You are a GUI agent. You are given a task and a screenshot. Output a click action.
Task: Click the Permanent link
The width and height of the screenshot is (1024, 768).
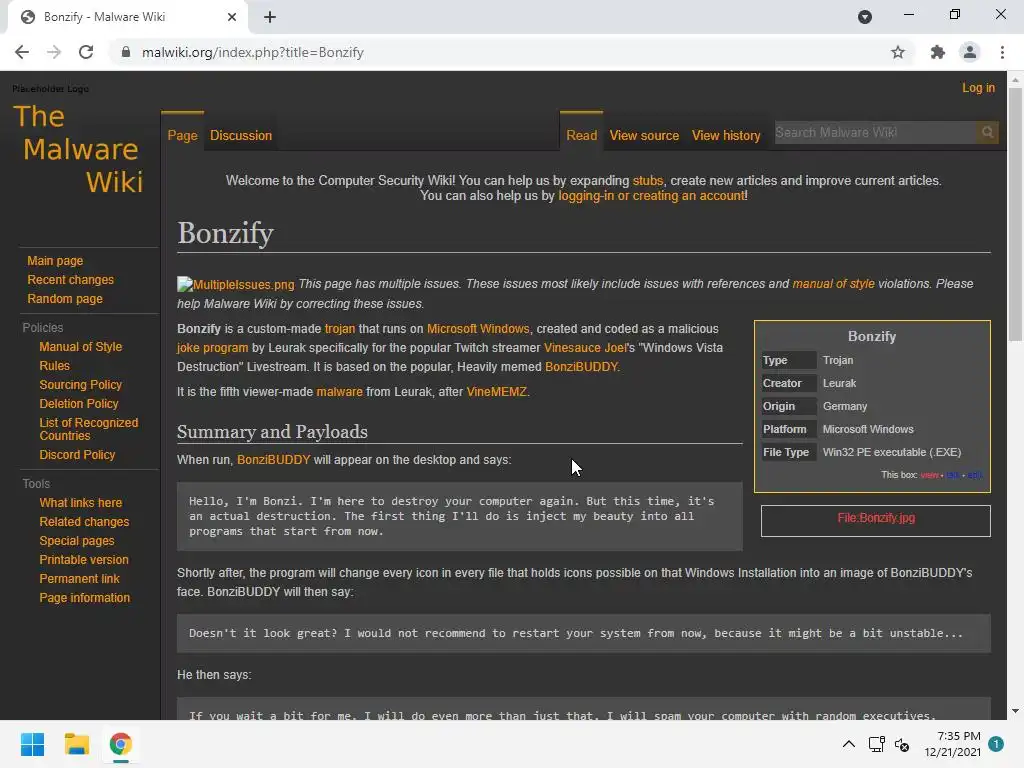79,579
